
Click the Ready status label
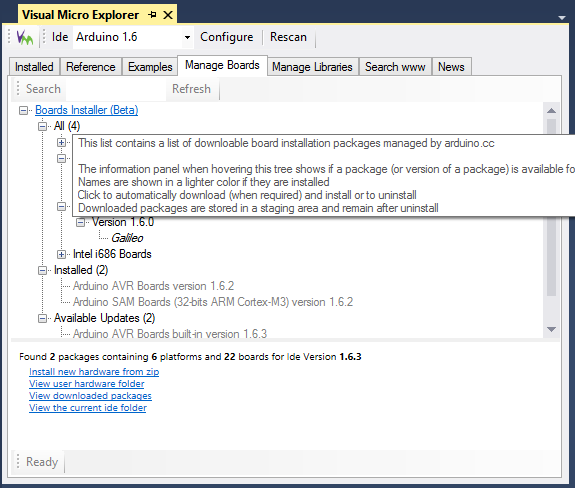(42, 462)
